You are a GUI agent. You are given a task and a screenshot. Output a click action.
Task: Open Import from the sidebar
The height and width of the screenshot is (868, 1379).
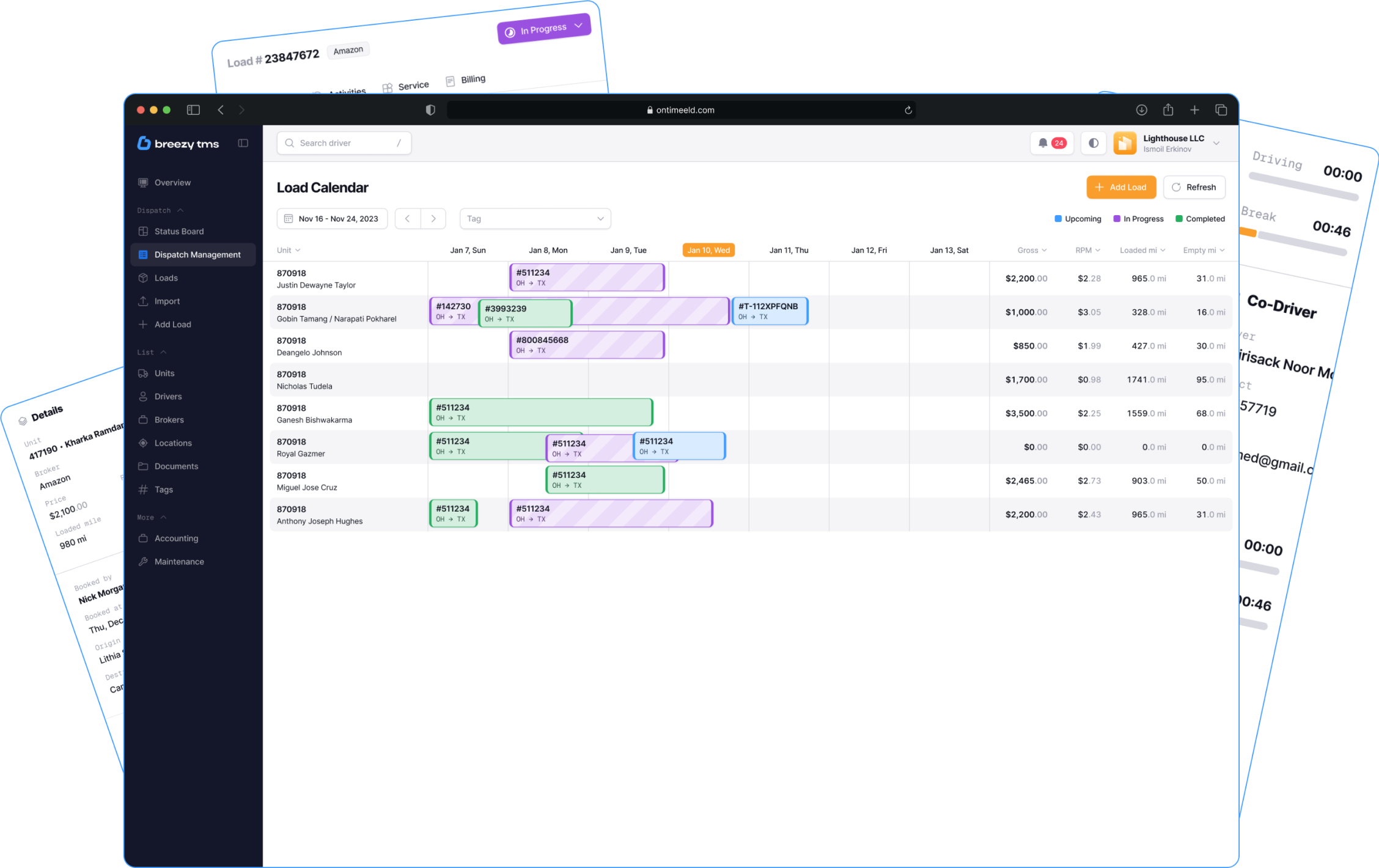coord(167,301)
